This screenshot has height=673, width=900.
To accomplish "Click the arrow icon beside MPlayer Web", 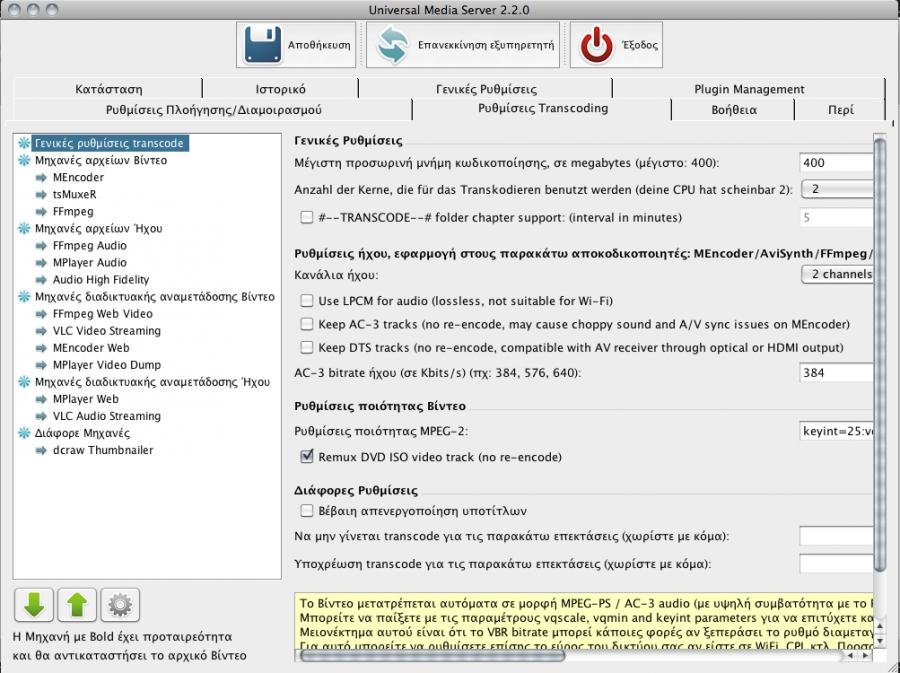I will [x=41, y=399].
